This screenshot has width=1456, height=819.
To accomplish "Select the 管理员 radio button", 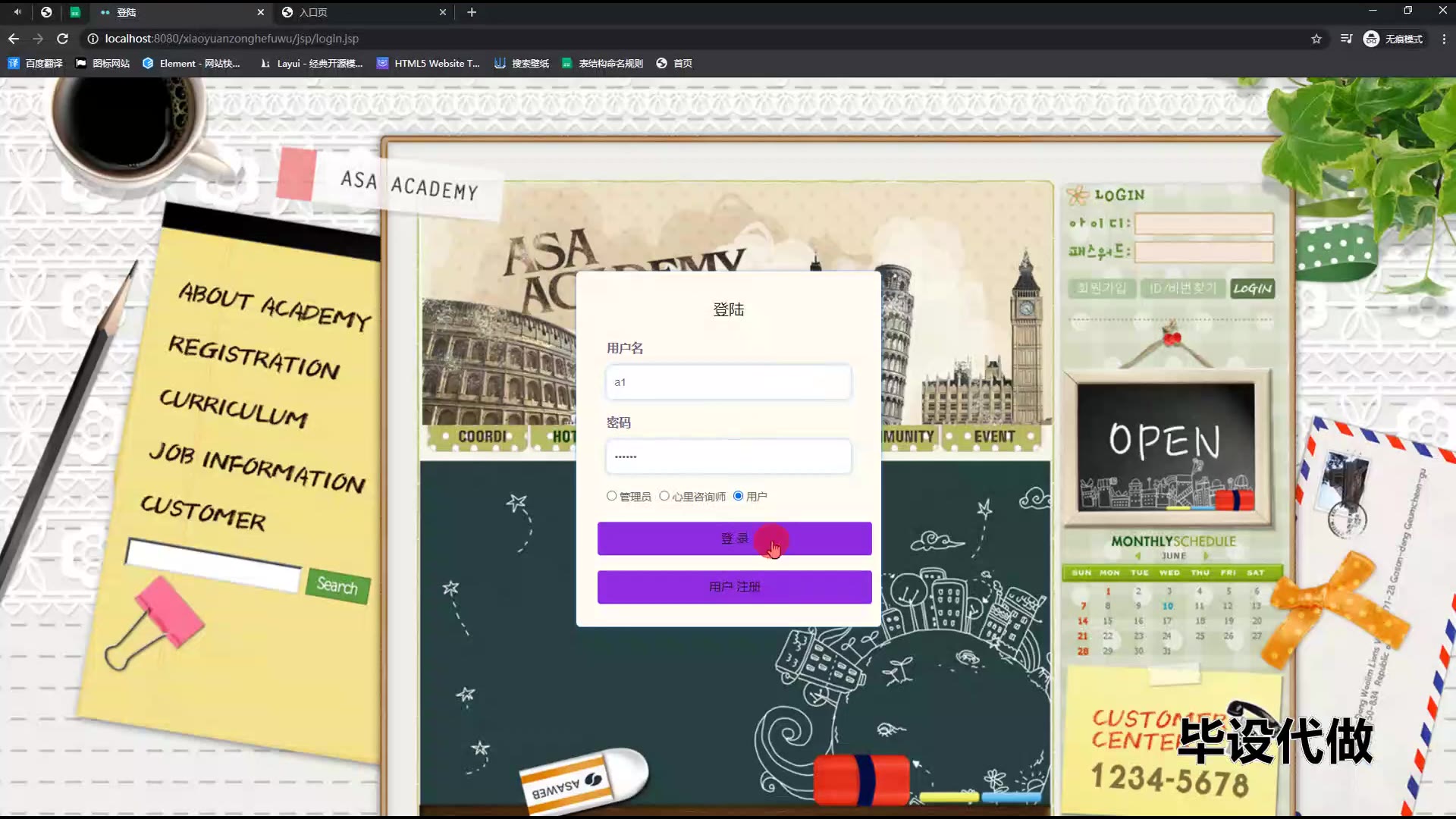I will pos(611,496).
